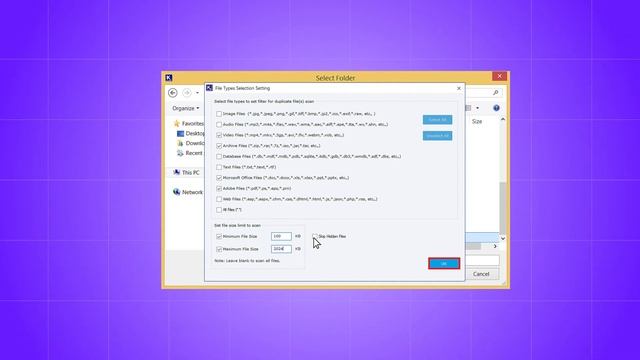Open recent locations dropdown beside forward arrow
640x360 pixels.
[198, 93]
